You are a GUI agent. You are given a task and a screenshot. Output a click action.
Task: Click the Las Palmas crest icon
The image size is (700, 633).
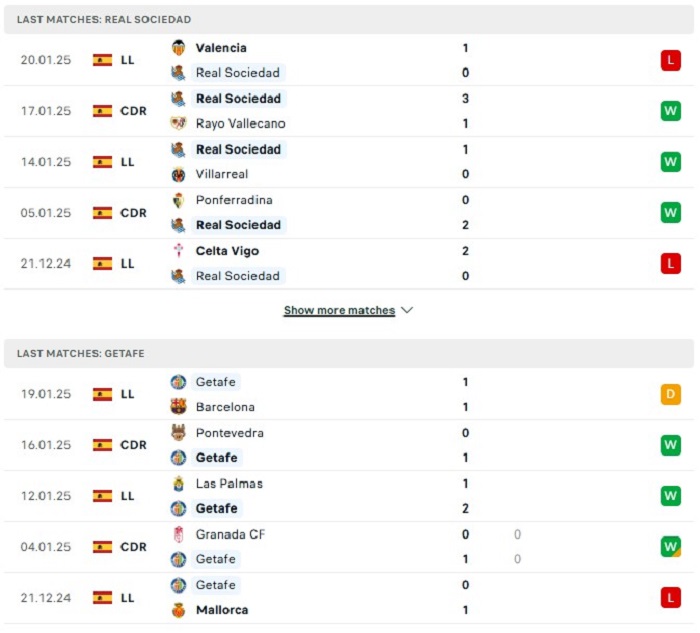click(x=179, y=483)
